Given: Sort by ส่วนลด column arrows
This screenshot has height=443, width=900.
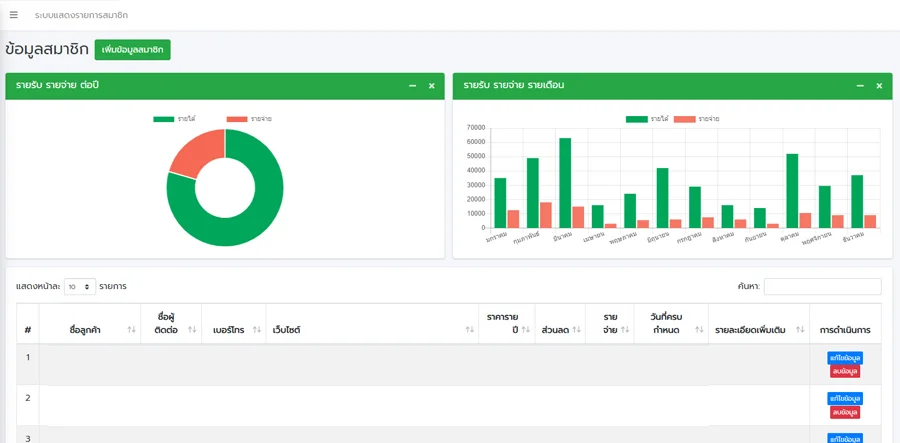Looking at the screenshot, I should point(576,329).
